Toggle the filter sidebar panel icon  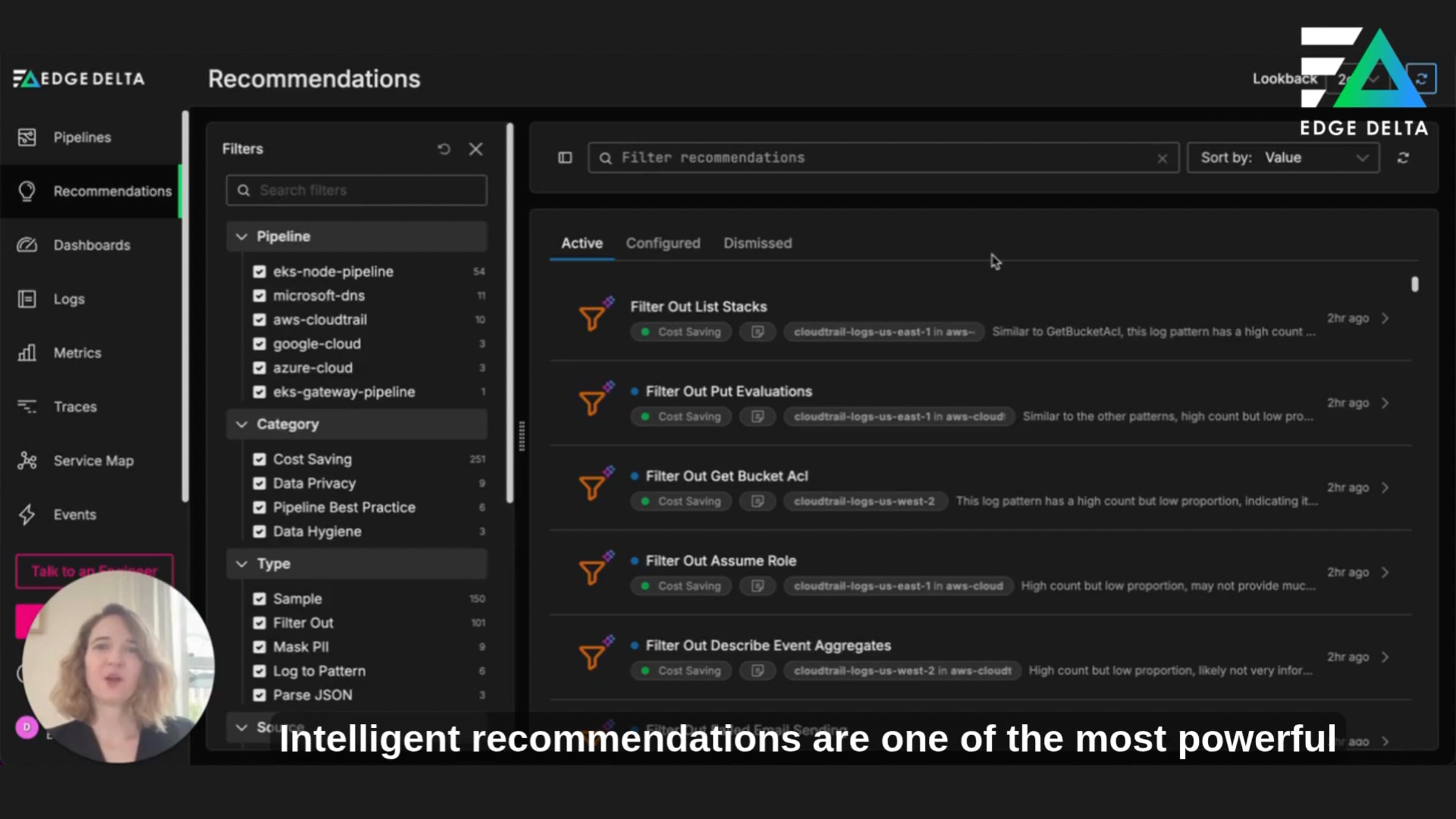565,158
